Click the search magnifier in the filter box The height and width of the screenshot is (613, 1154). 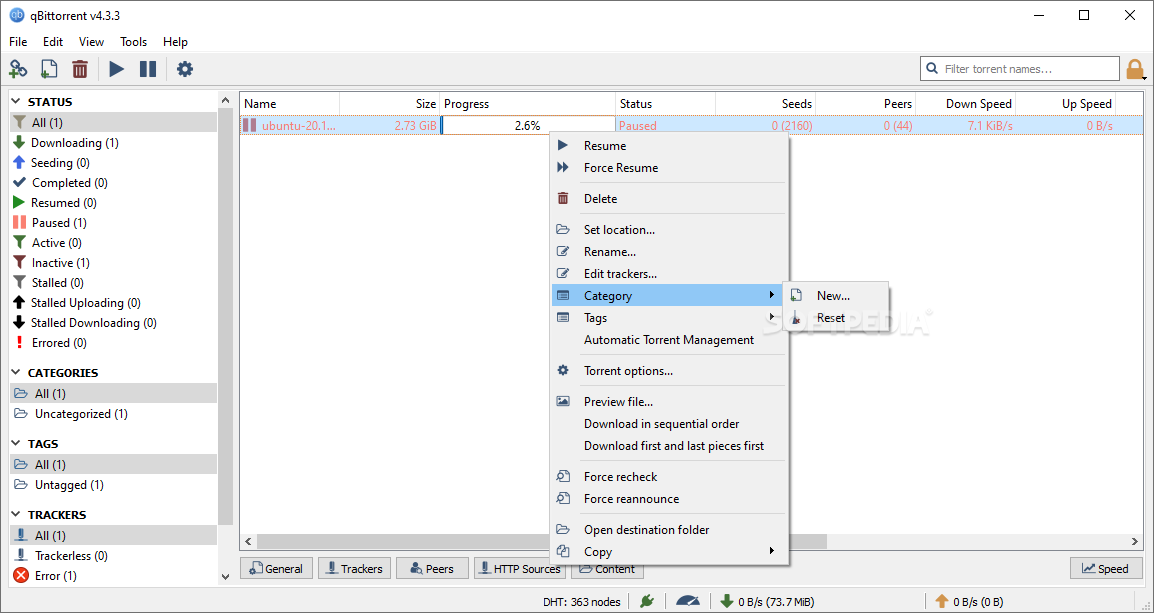(x=932, y=68)
